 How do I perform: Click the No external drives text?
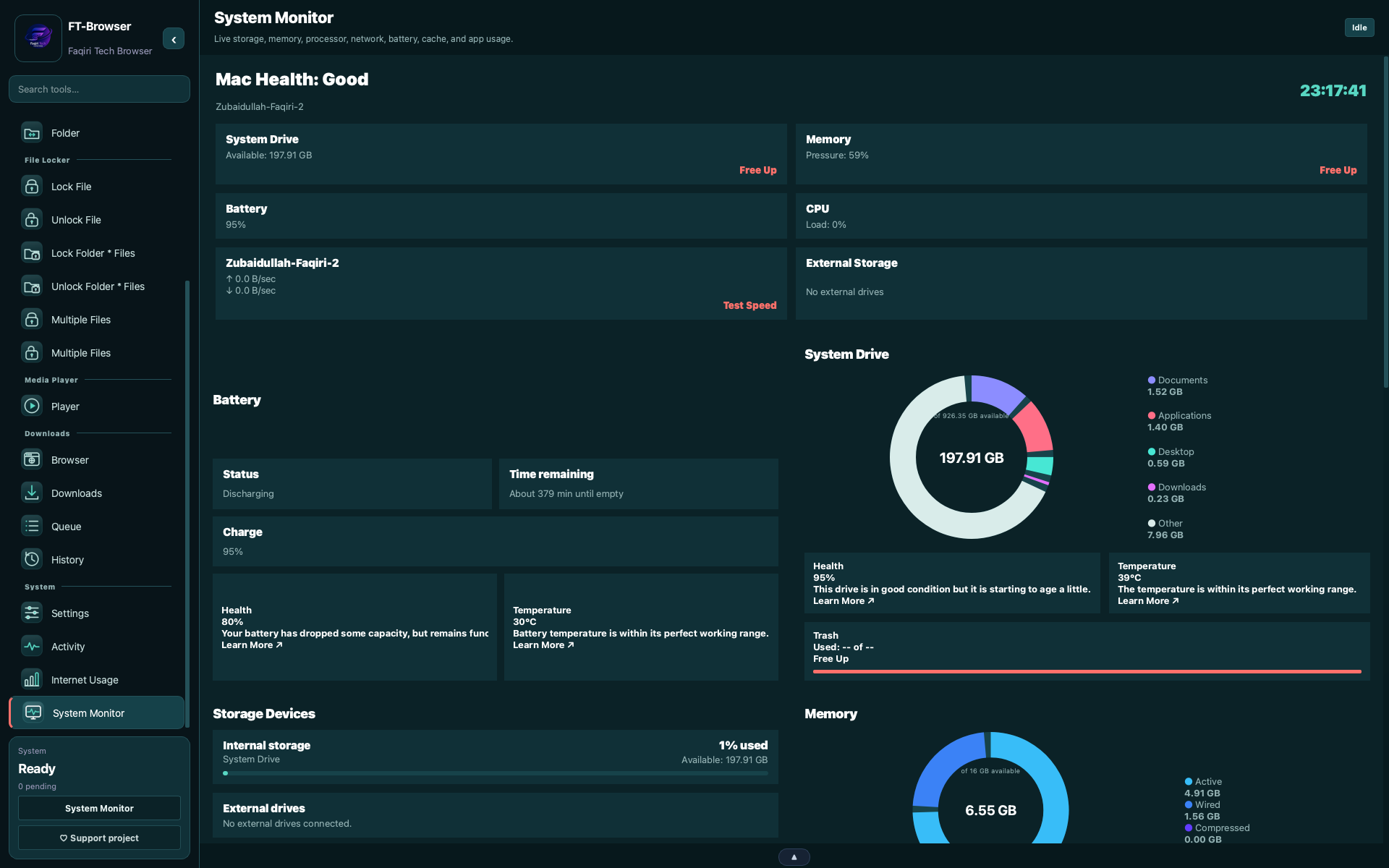[x=844, y=292]
